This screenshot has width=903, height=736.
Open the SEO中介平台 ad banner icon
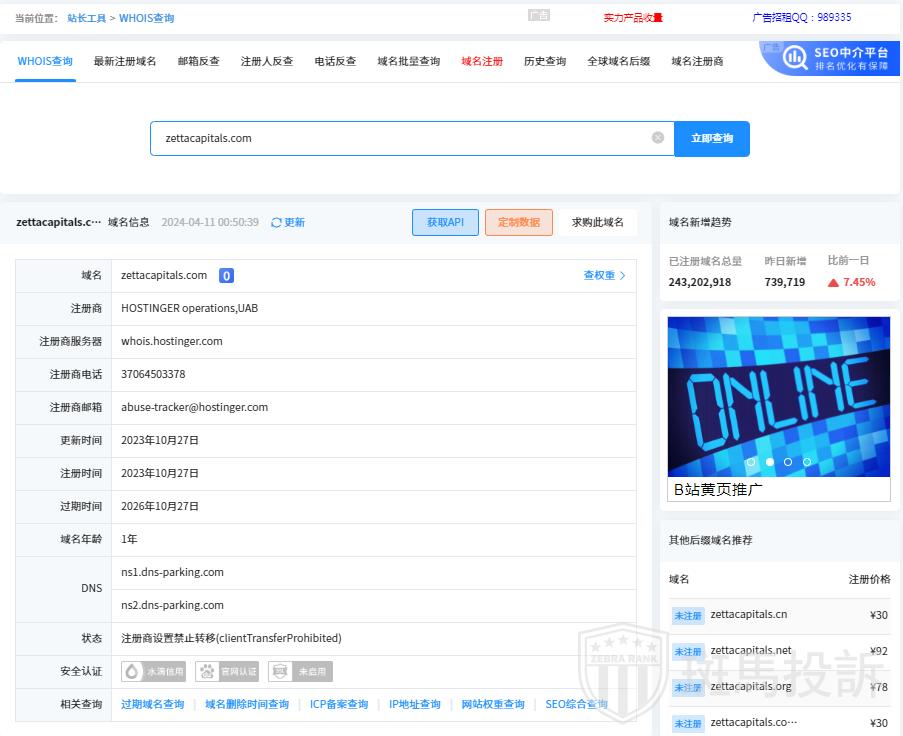click(x=796, y=58)
